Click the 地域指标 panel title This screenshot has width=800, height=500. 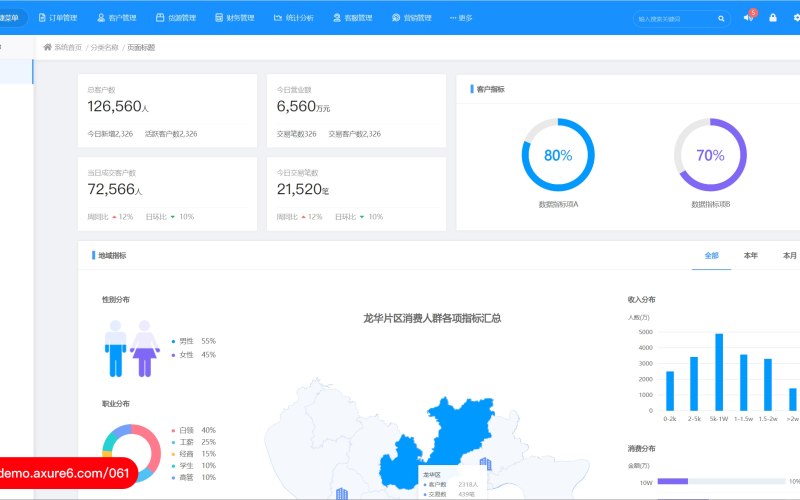click(112, 256)
